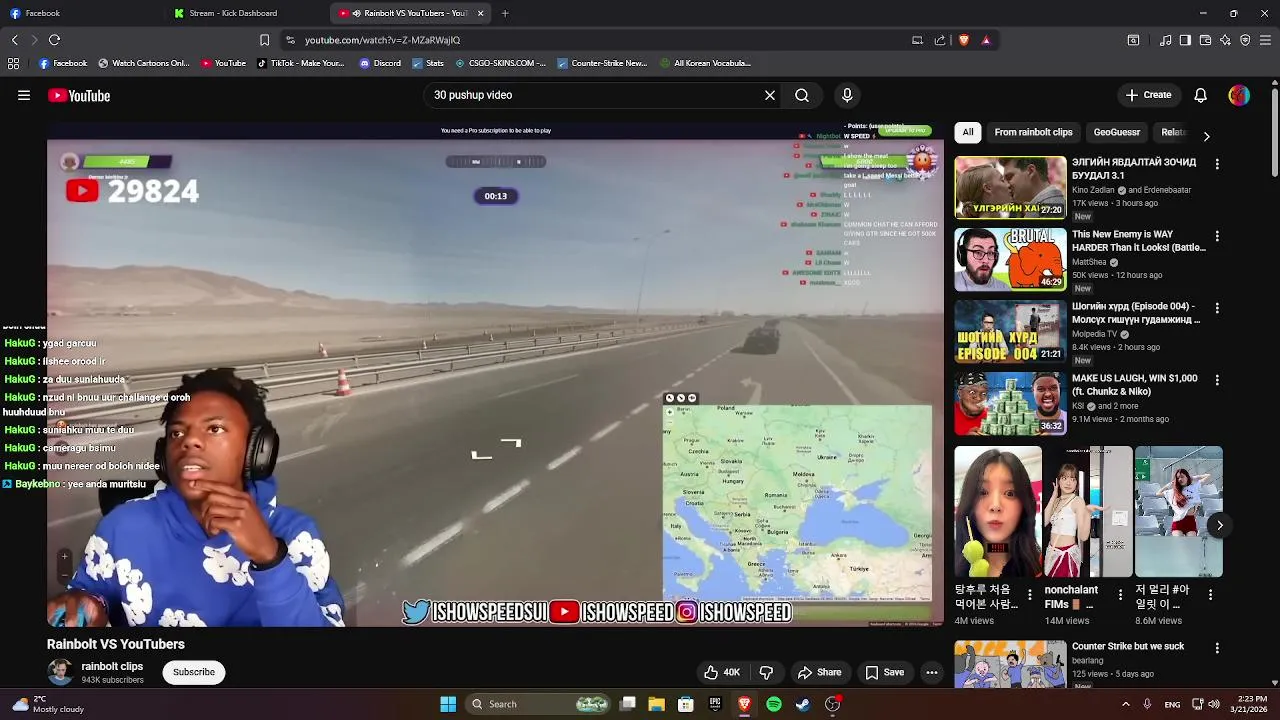Focus the YouTube search input field

[x=595, y=95]
